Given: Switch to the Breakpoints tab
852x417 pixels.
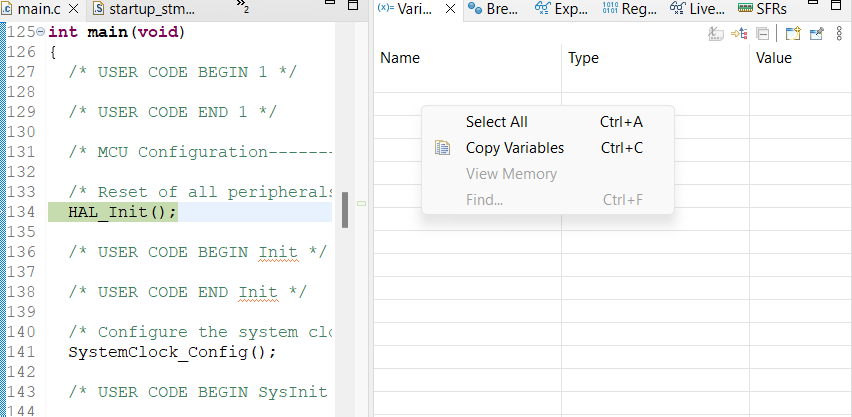Looking at the screenshot, I should 493,10.
